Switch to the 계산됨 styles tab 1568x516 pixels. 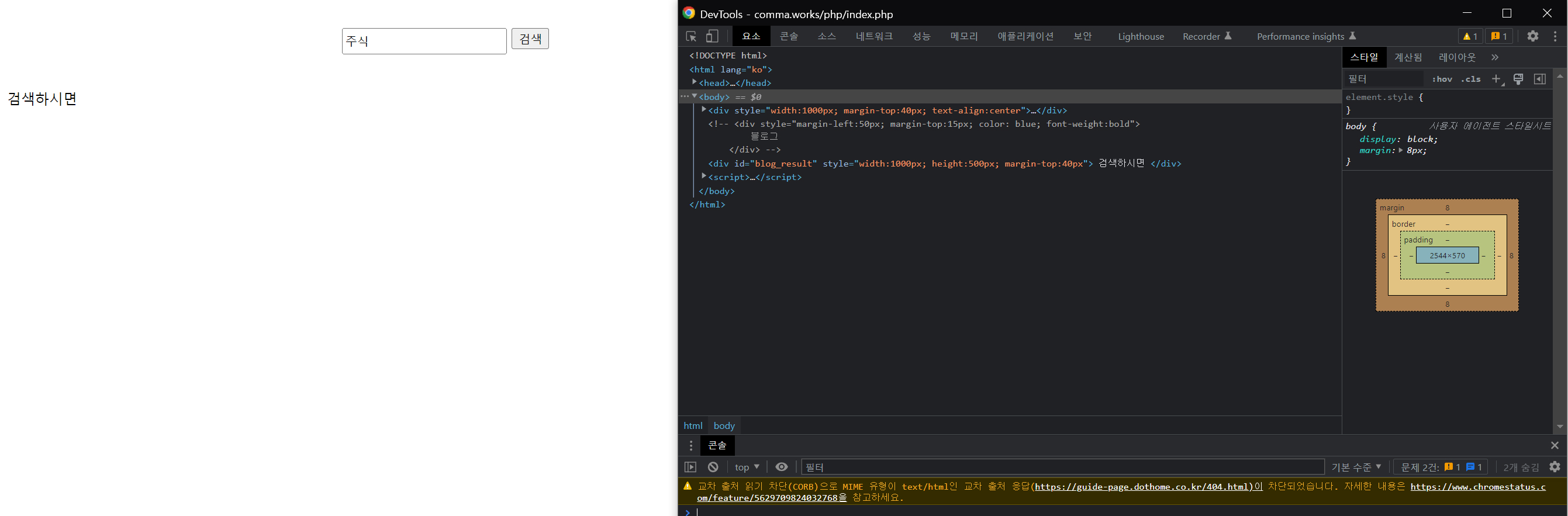(x=1408, y=57)
